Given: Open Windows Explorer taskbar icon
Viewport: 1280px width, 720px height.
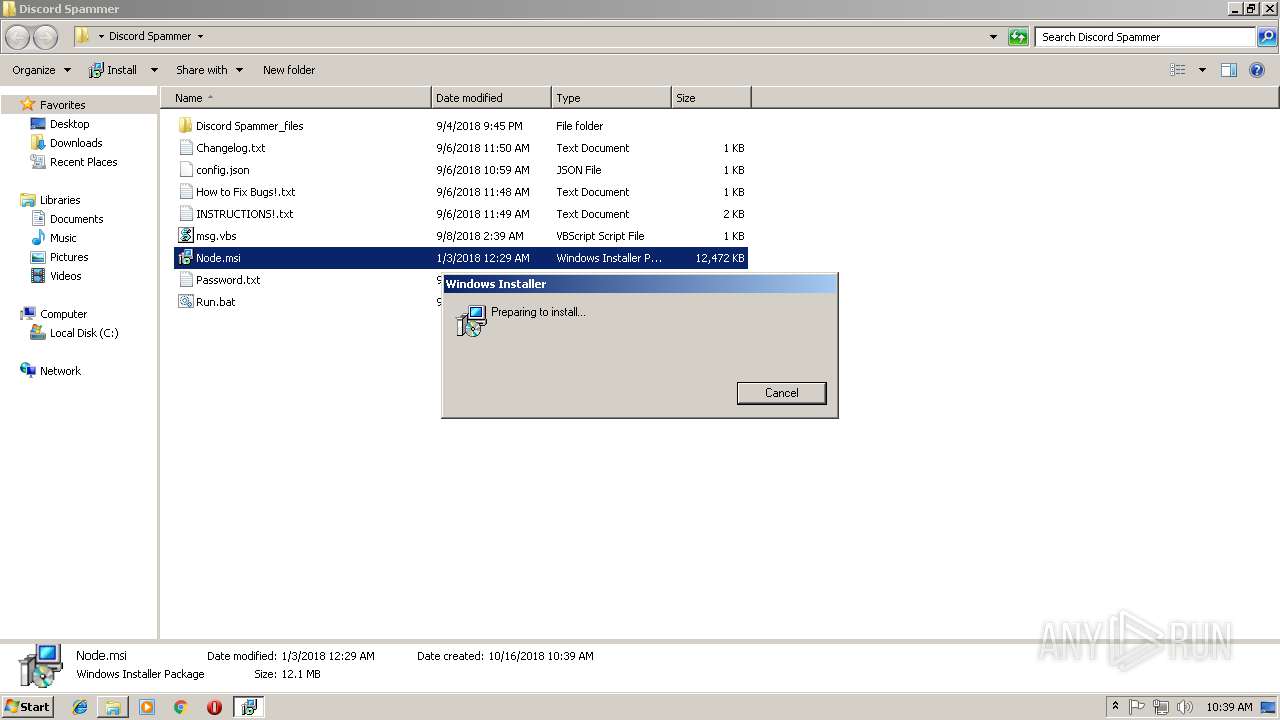Looking at the screenshot, I should pyautogui.click(x=113, y=707).
